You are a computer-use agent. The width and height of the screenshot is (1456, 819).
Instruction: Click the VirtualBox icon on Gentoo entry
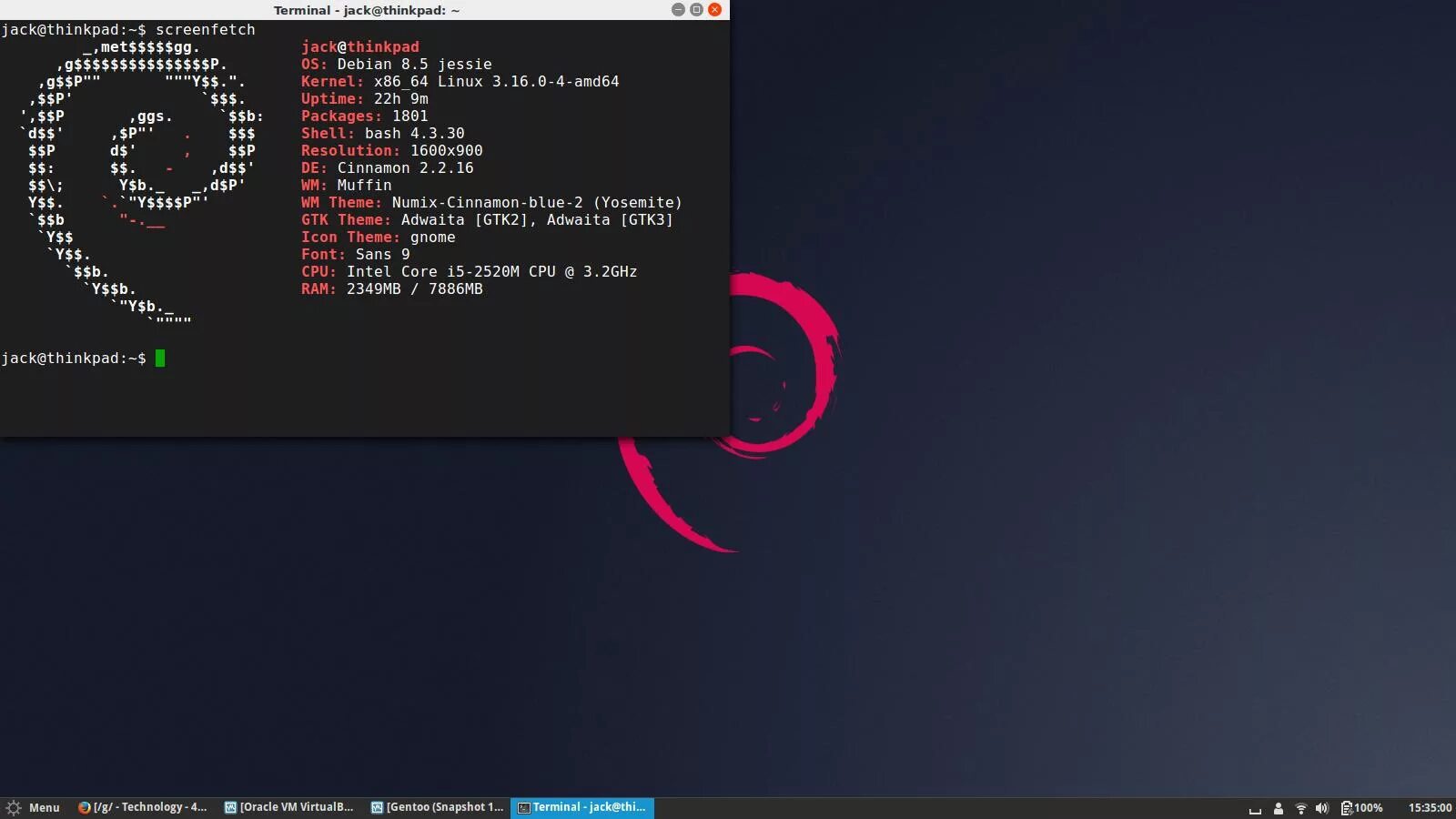(x=377, y=807)
